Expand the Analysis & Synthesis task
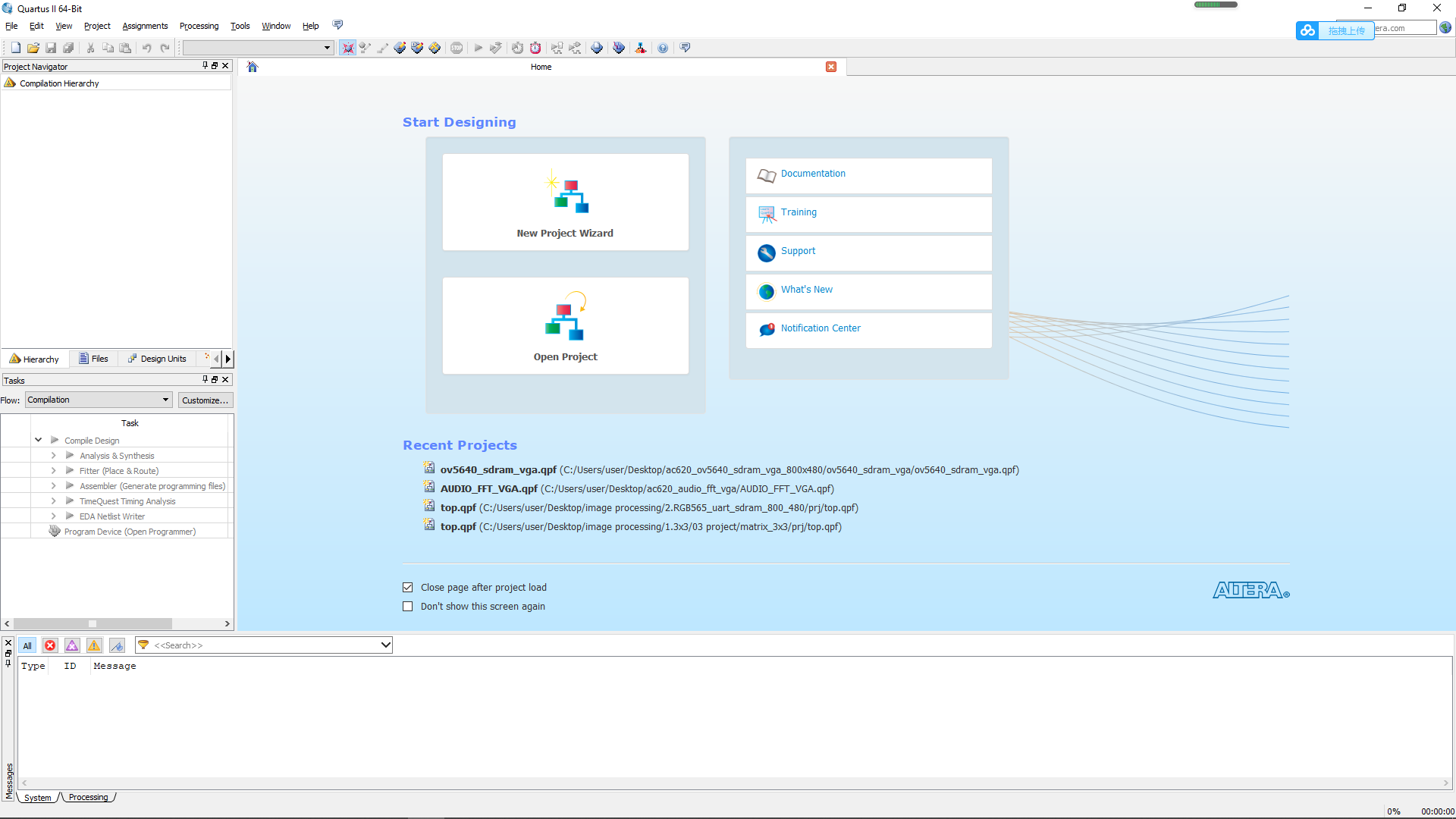The height and width of the screenshot is (819, 1456). pos(53,456)
